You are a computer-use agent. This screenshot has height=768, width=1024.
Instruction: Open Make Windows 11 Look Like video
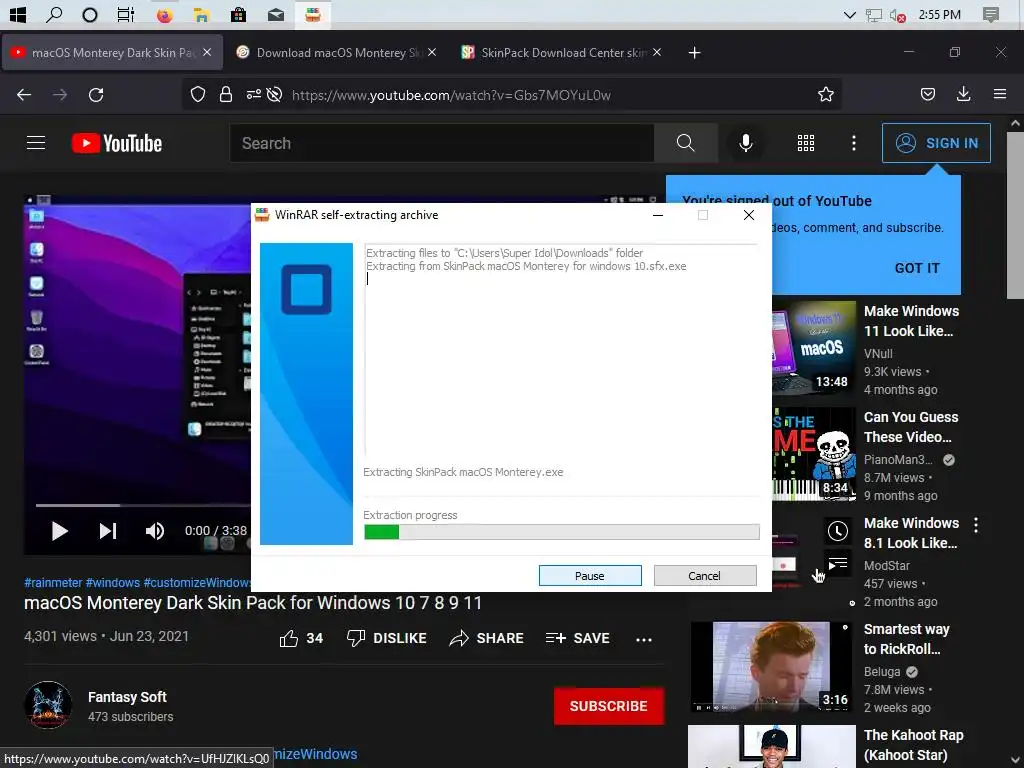[911, 321]
